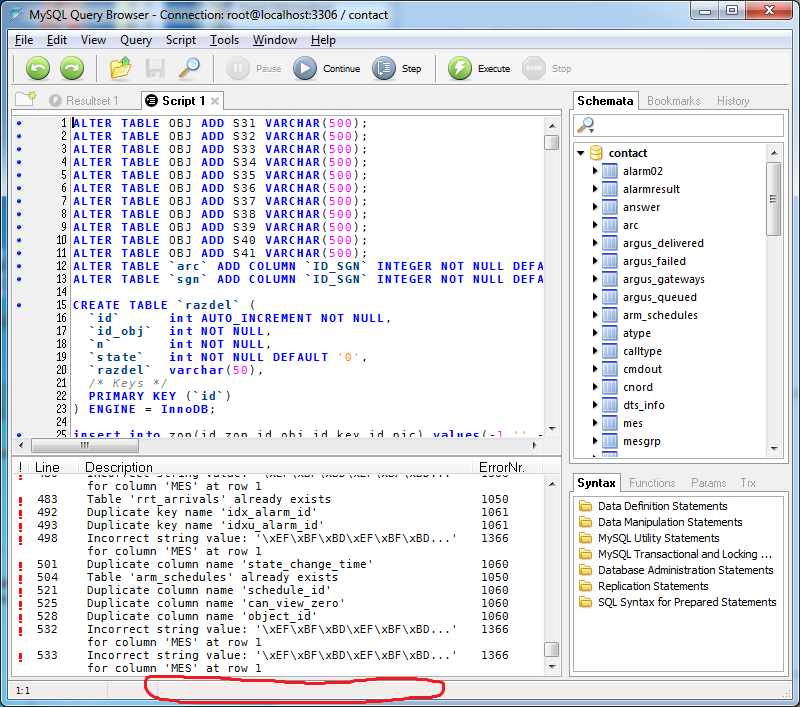Select the cmdout table
The image size is (801, 707).
point(642,369)
